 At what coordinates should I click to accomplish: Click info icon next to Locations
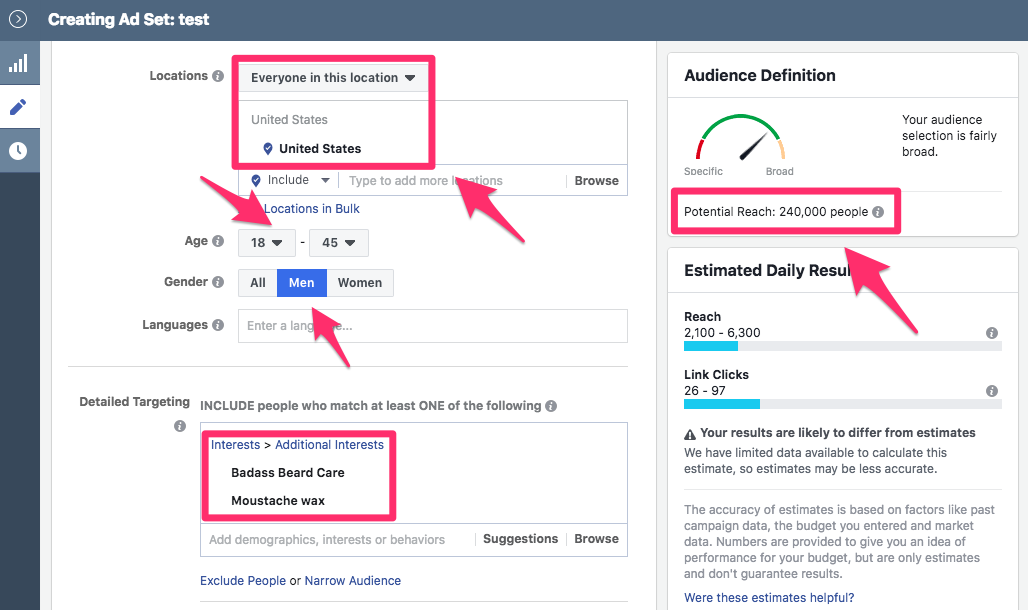pos(218,76)
